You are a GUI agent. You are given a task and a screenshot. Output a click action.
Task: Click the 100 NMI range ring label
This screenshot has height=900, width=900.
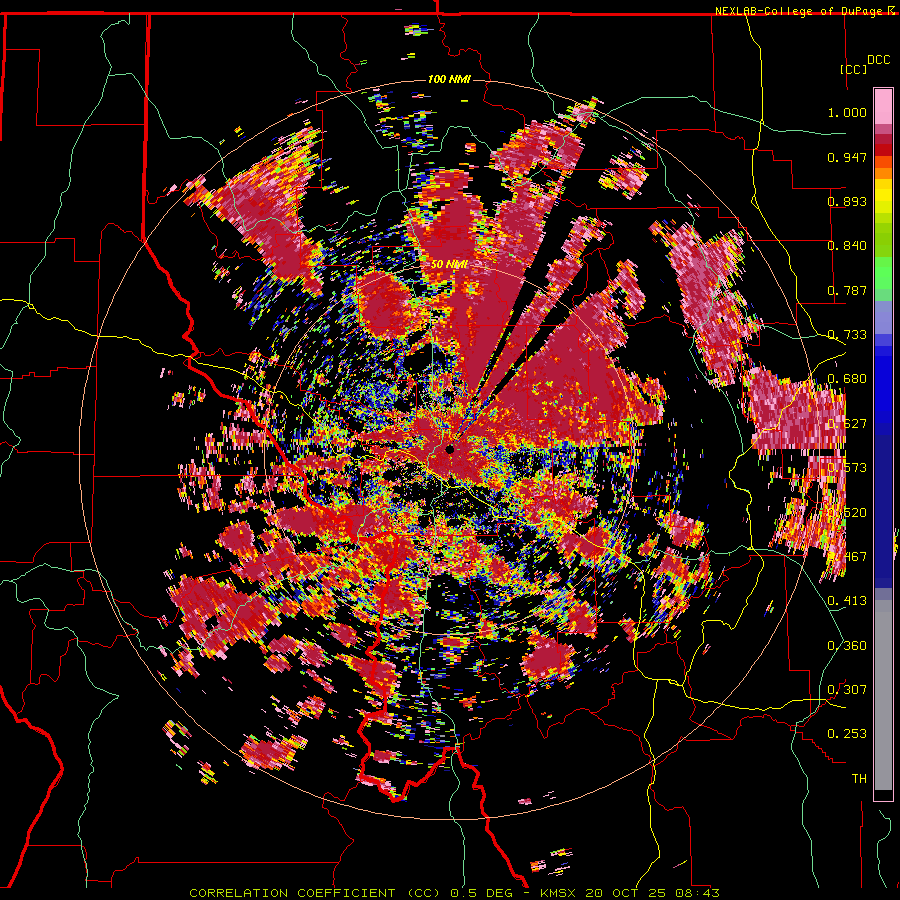click(x=449, y=79)
